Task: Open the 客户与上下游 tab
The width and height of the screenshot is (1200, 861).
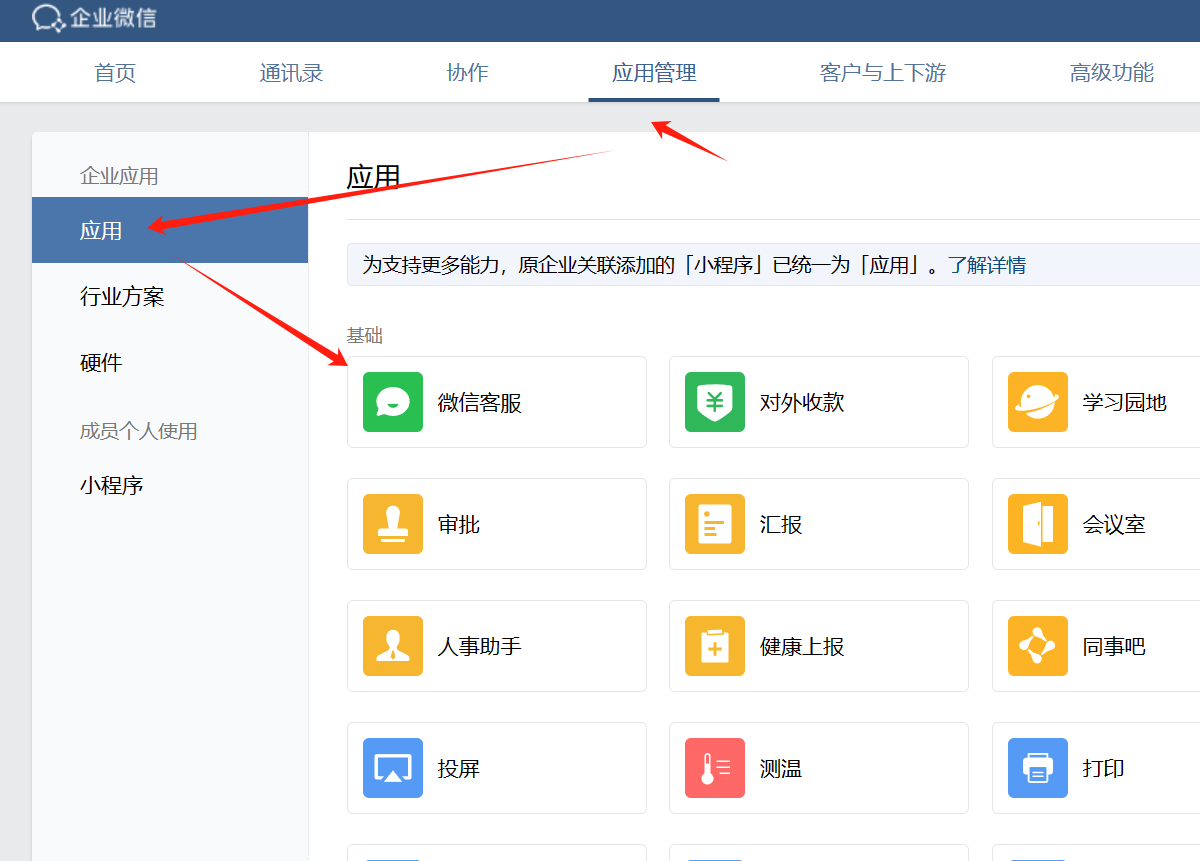Action: point(883,73)
